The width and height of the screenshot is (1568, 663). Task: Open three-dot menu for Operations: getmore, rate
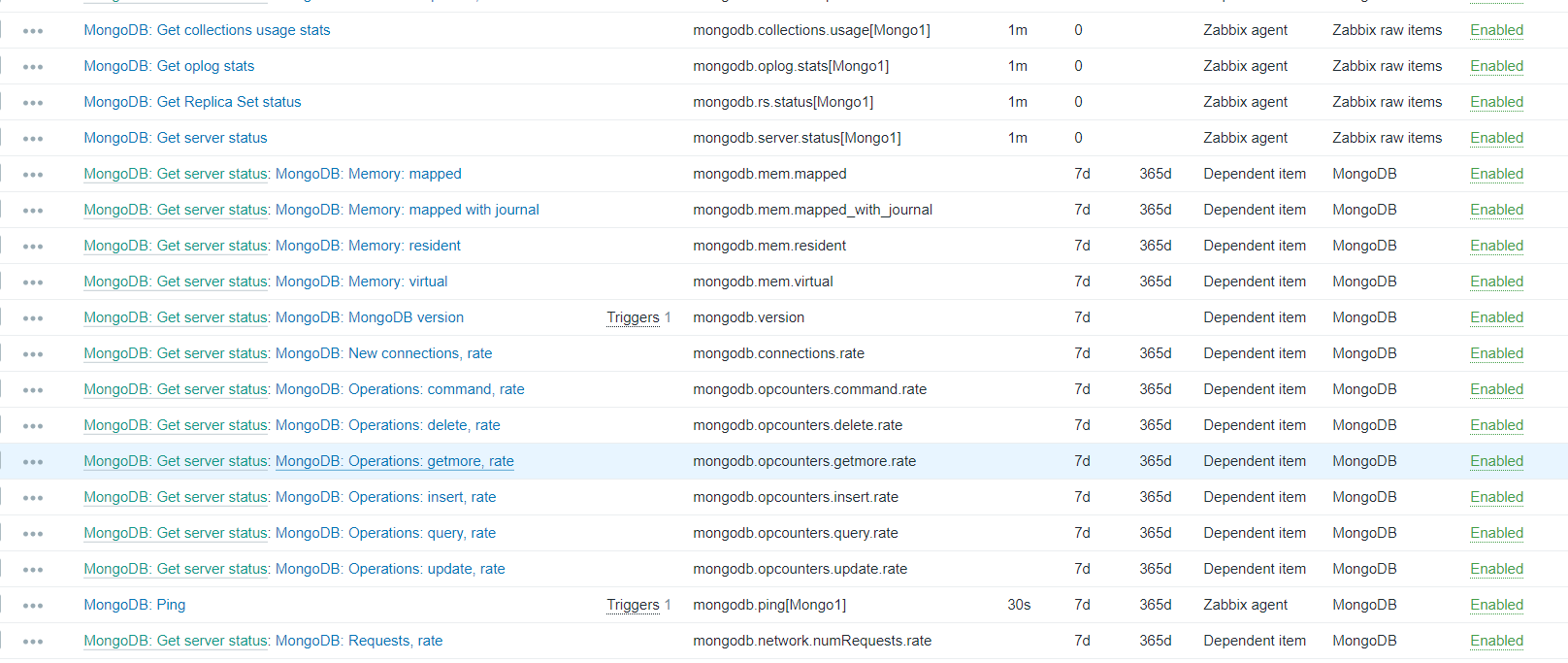click(33, 462)
